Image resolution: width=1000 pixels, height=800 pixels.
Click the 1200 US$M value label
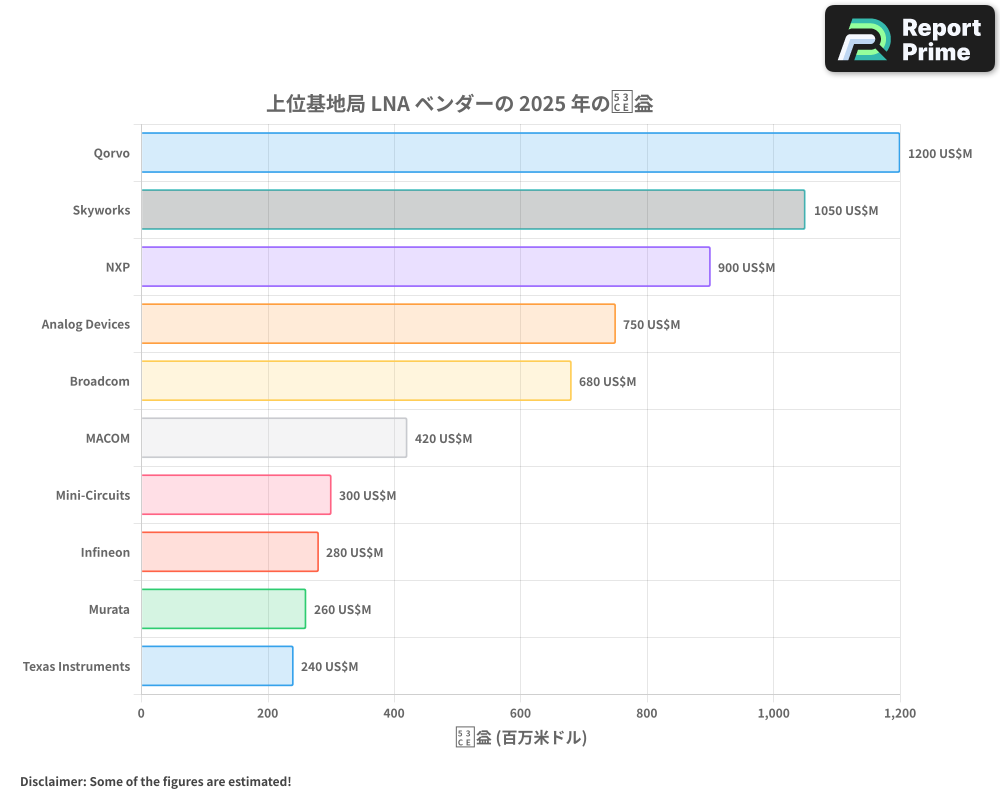[940, 153]
